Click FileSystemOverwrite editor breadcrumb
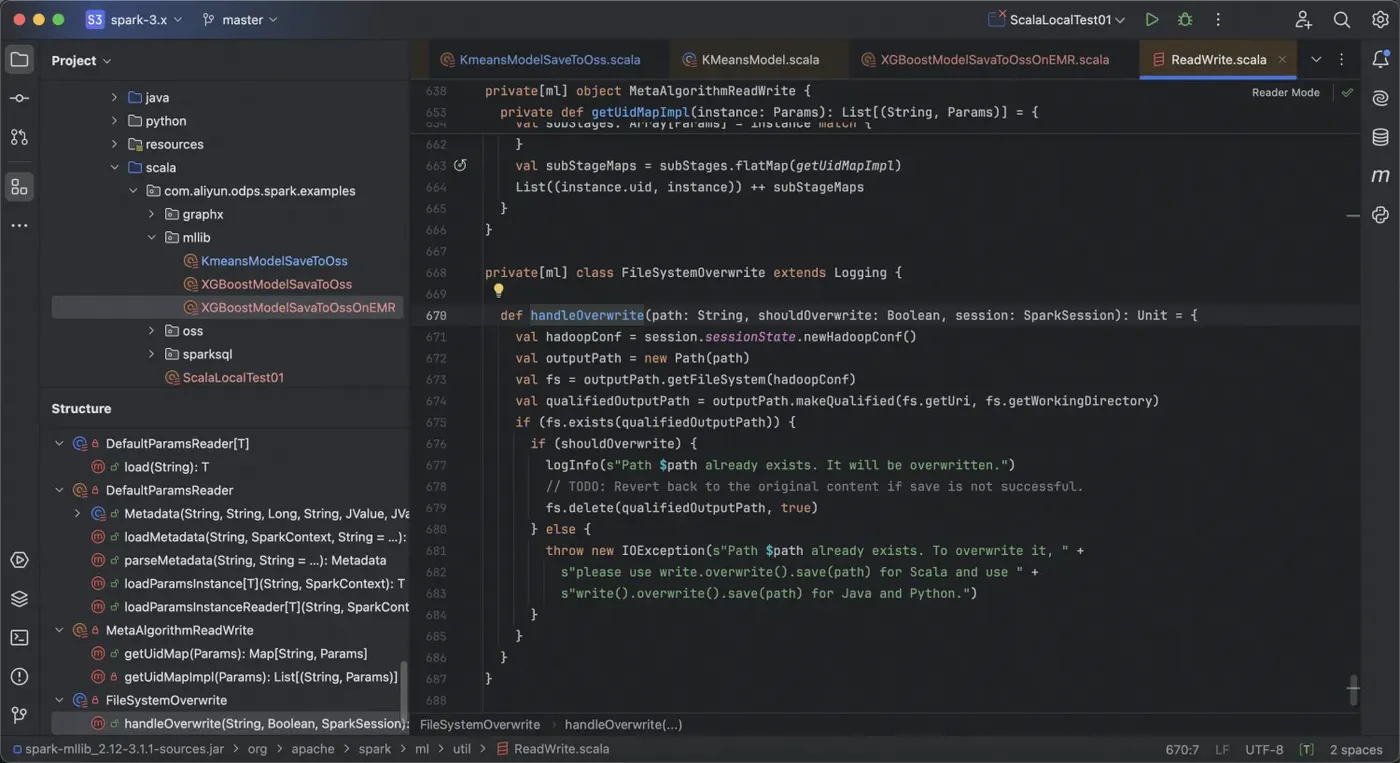Image resolution: width=1400 pixels, height=763 pixels. [480, 725]
